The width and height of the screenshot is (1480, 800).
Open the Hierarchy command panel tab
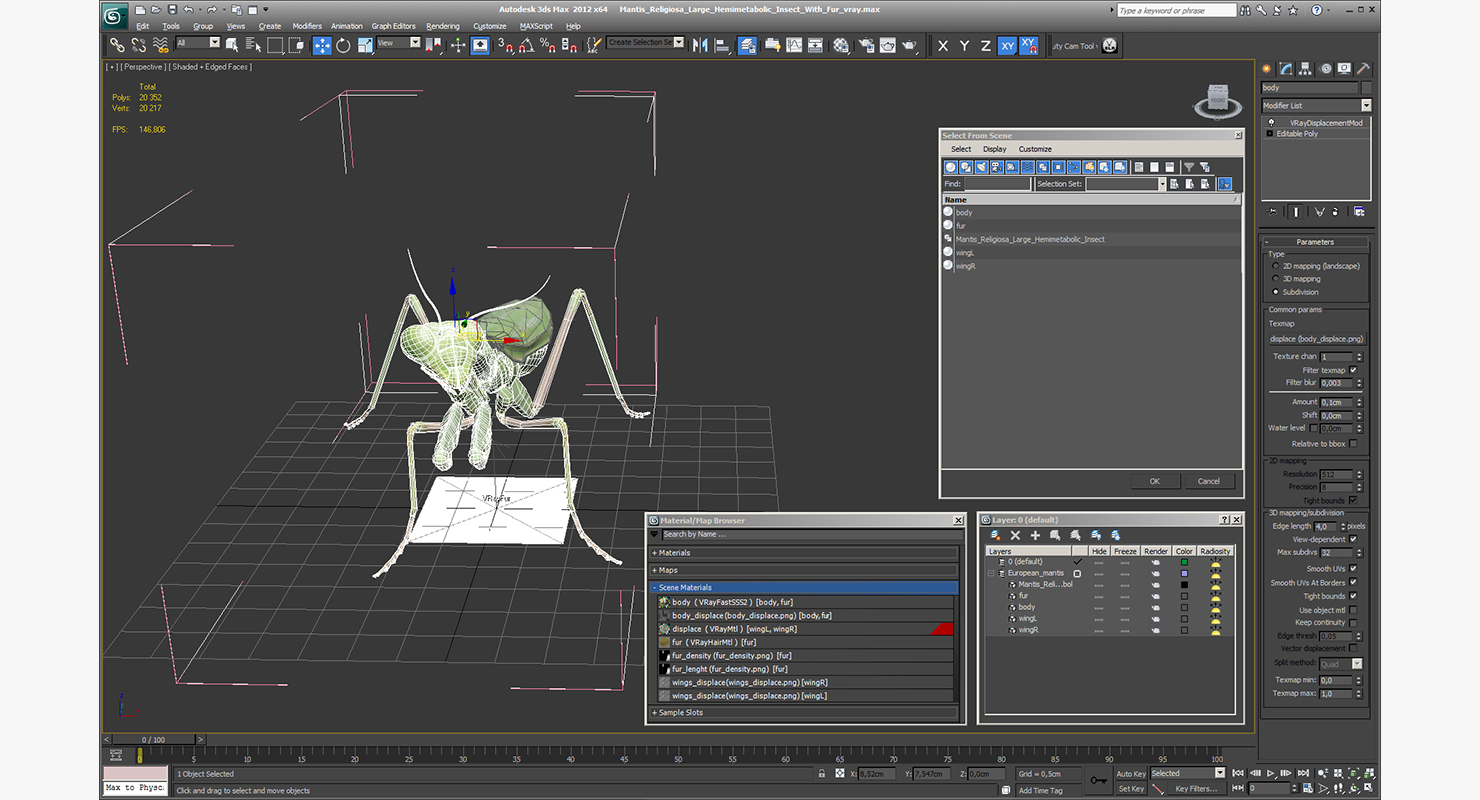(x=1306, y=69)
